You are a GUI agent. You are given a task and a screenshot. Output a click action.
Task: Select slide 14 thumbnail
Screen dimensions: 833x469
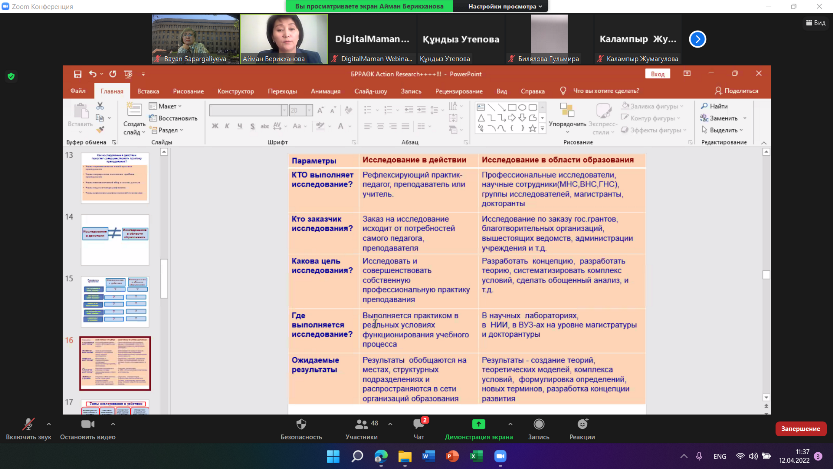pyautogui.click(x=114, y=238)
